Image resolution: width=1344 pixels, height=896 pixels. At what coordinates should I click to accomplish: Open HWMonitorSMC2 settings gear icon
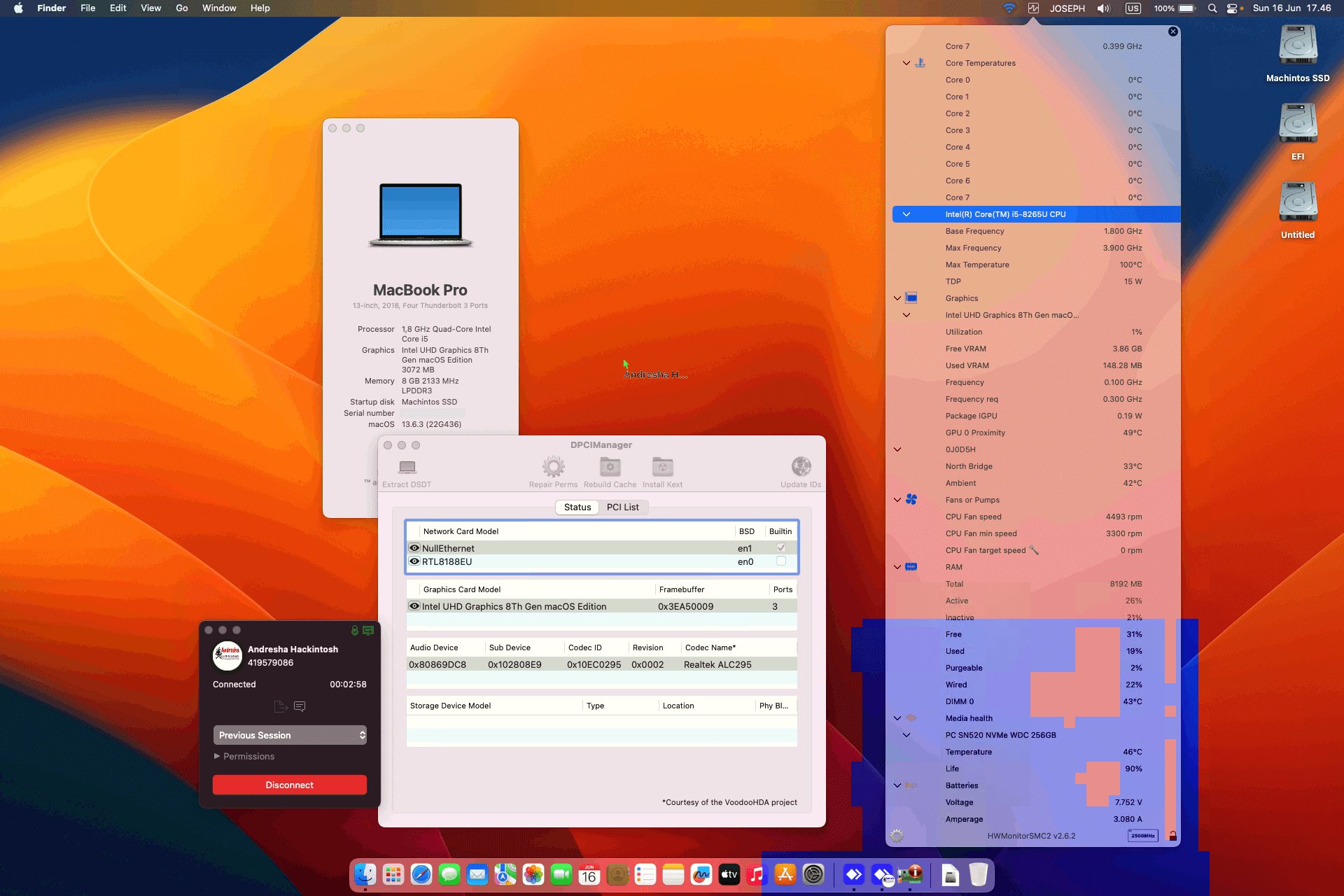pos(897,836)
